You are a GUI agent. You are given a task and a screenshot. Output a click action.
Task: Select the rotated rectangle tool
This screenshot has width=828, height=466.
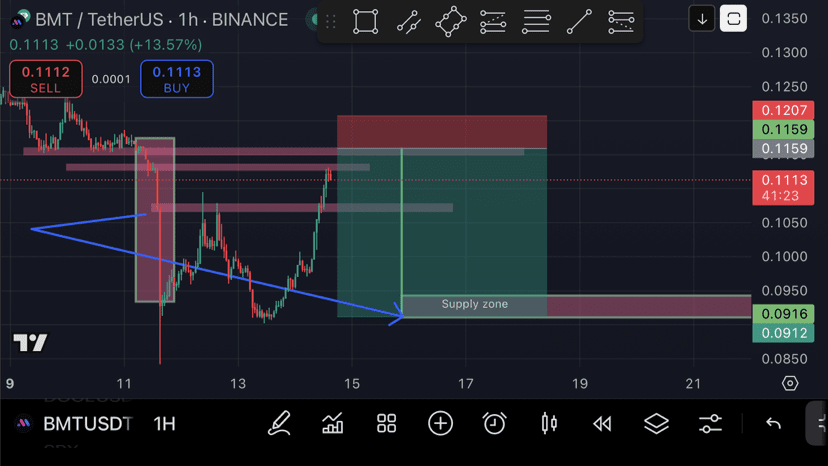pos(450,21)
